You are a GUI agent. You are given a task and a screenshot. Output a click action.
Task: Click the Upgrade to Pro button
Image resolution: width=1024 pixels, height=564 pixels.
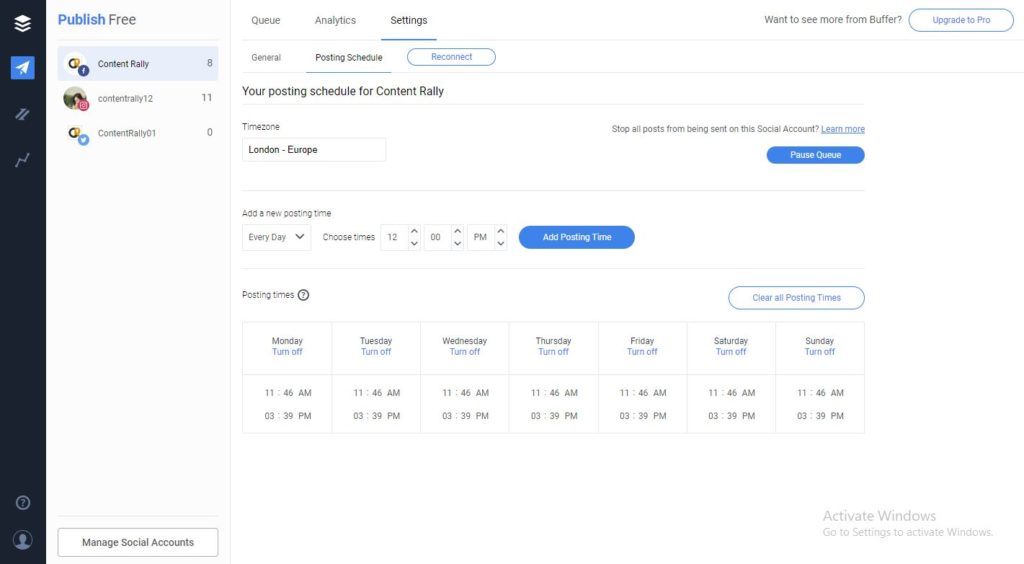pos(961,20)
